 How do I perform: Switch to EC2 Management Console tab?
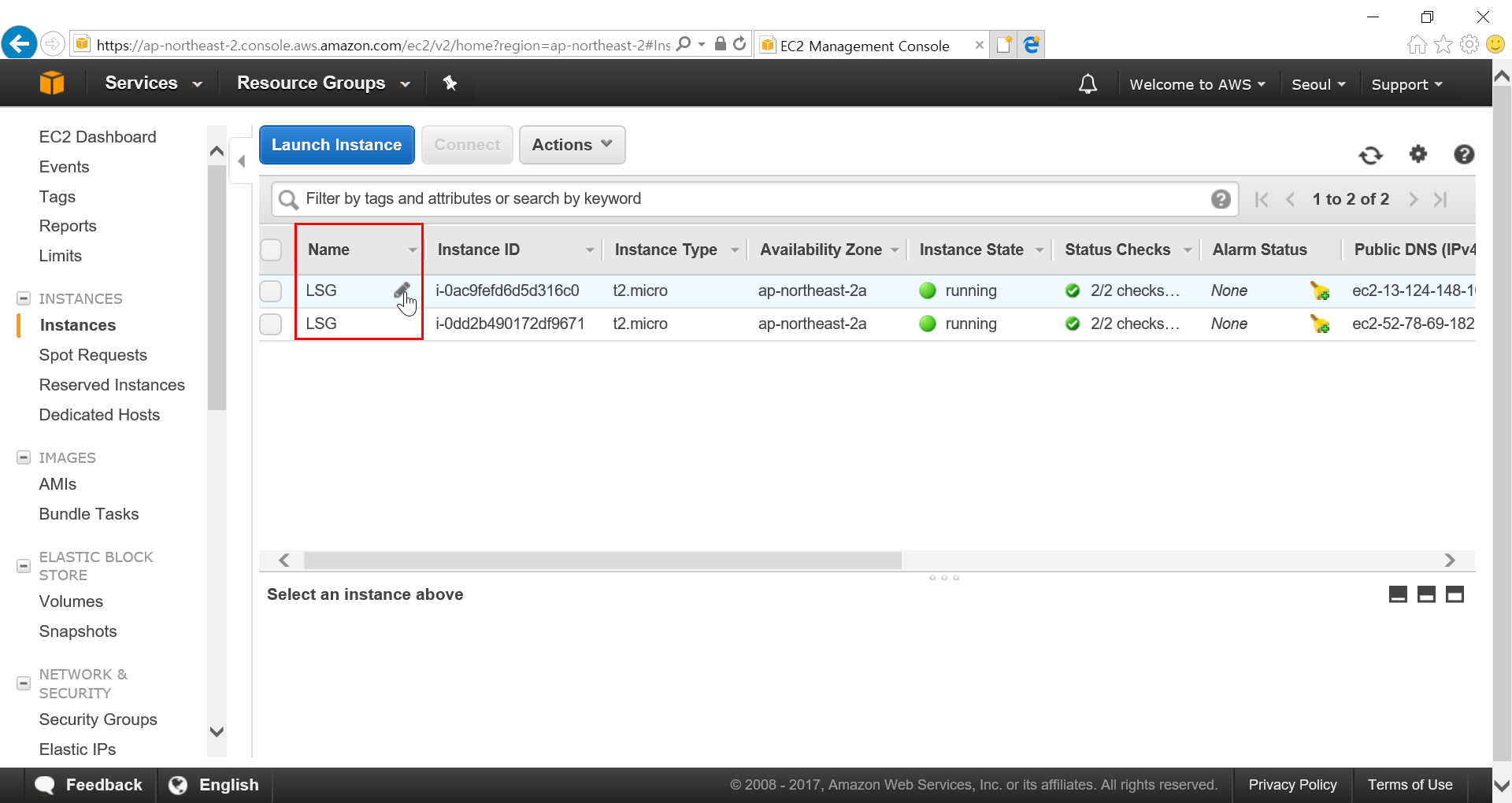(865, 46)
